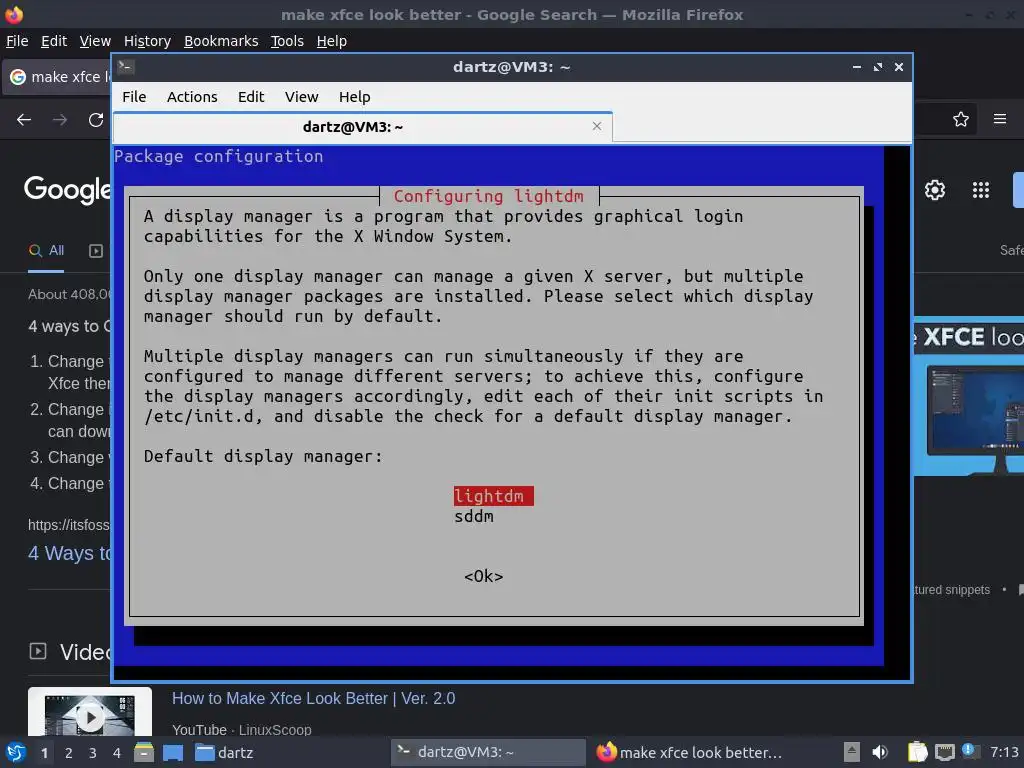
Task: Close the terminal window
Action: tap(899, 67)
